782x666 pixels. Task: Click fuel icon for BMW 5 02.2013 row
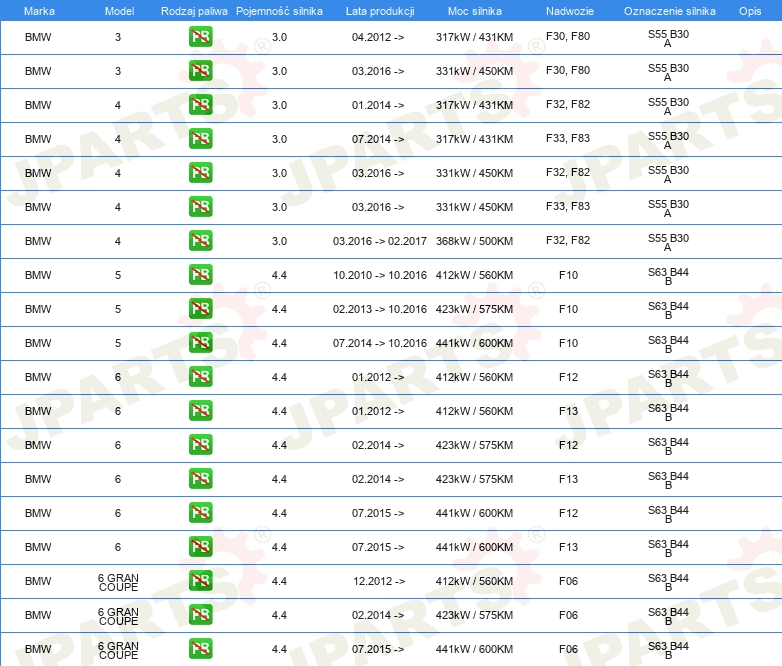(x=200, y=309)
